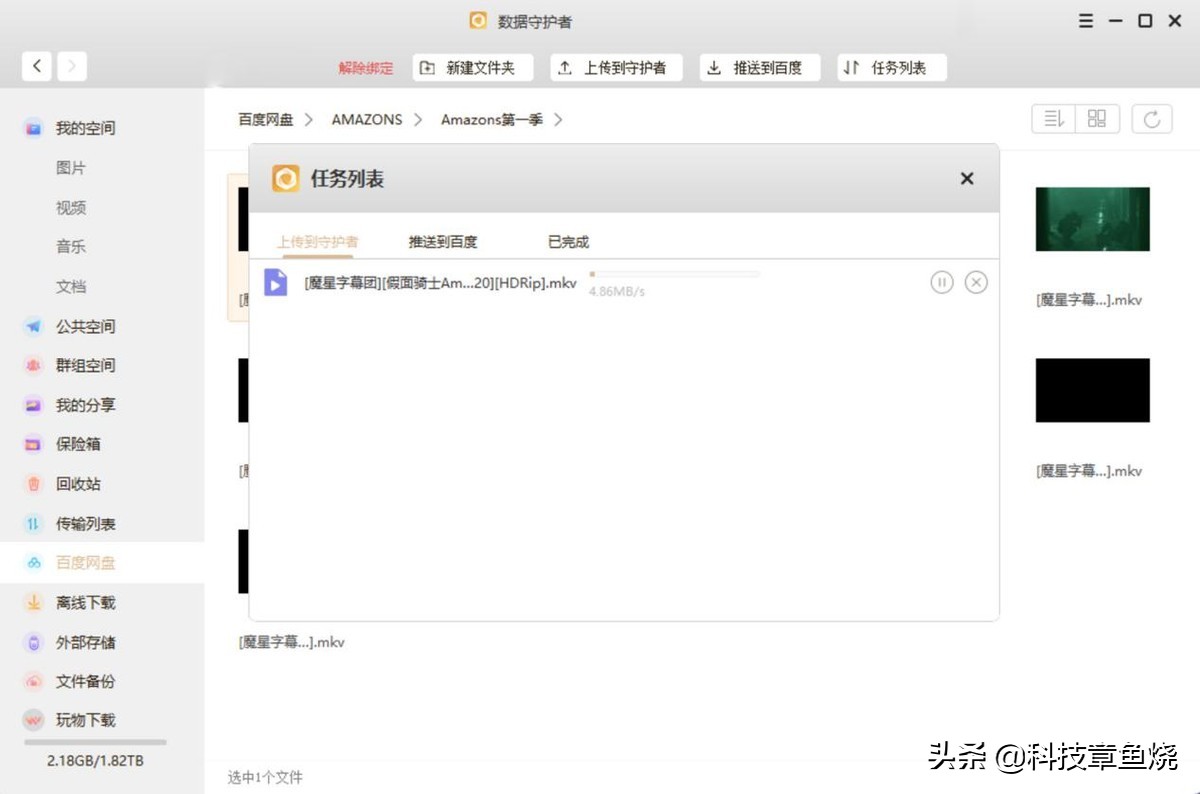This screenshot has height=794, width=1200.
Task: Switch to the 已完成 completed tab
Action: (566, 241)
